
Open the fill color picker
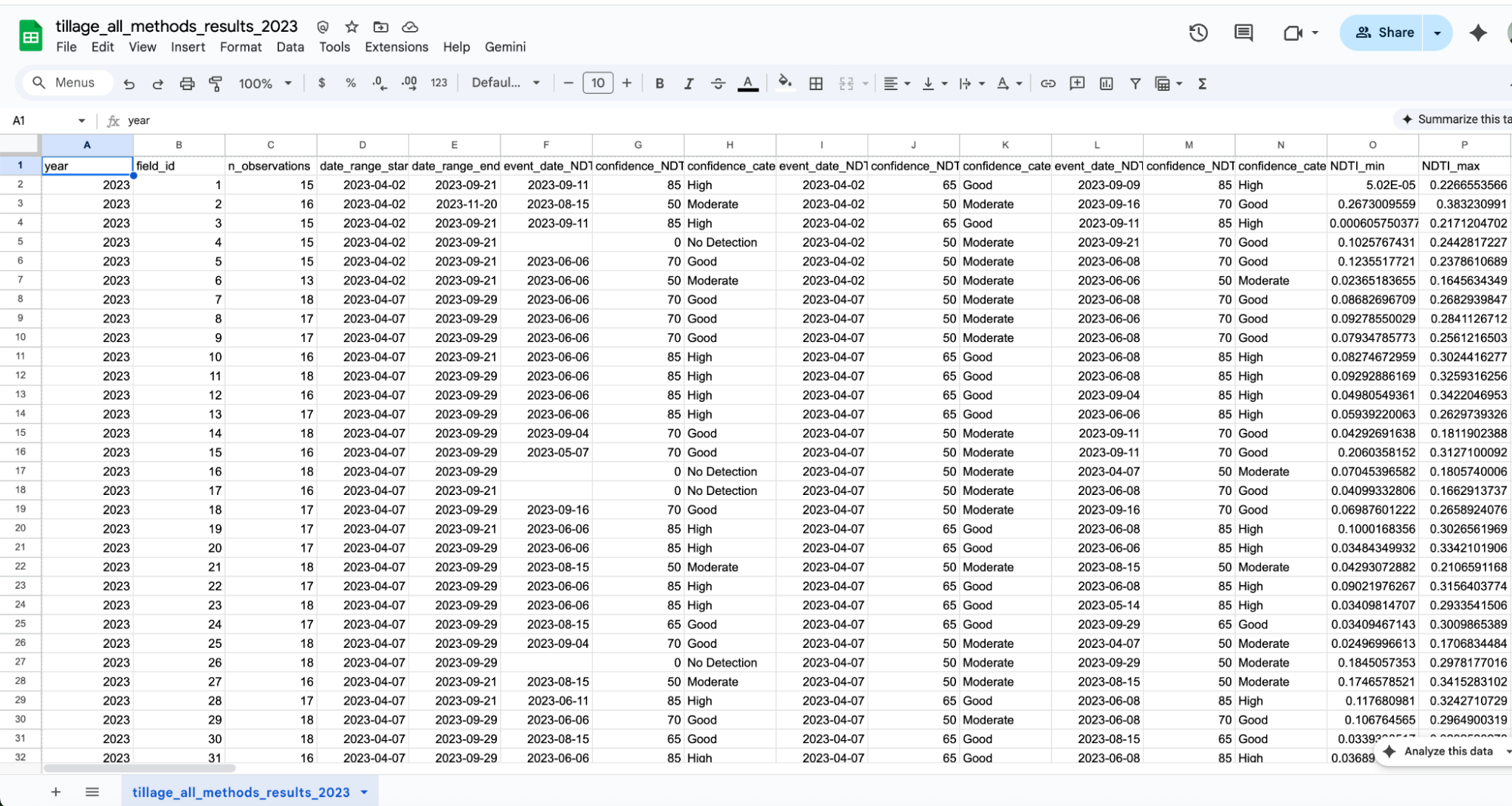pos(784,83)
